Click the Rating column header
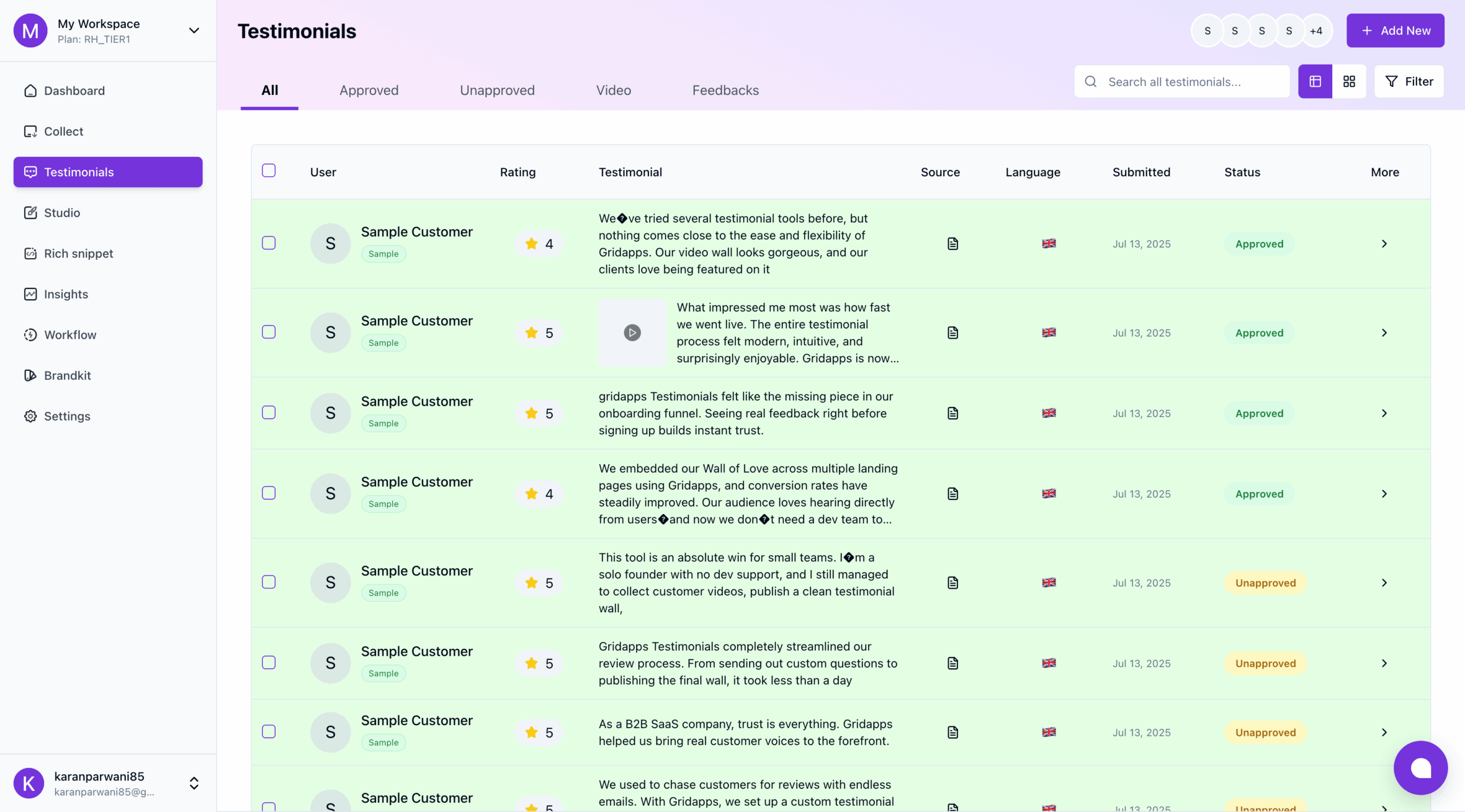 (x=517, y=172)
